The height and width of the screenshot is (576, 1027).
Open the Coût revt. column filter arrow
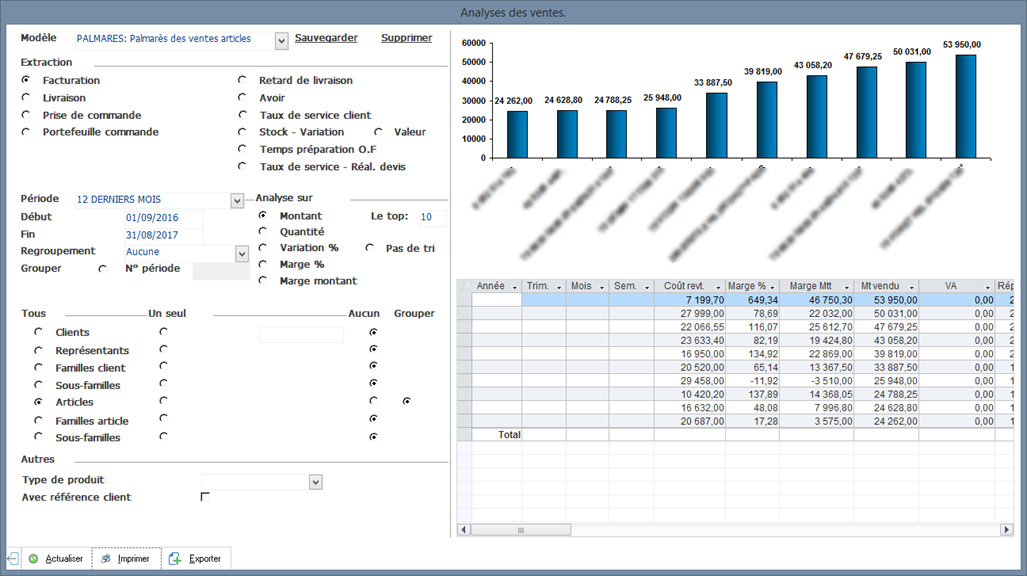pos(719,288)
